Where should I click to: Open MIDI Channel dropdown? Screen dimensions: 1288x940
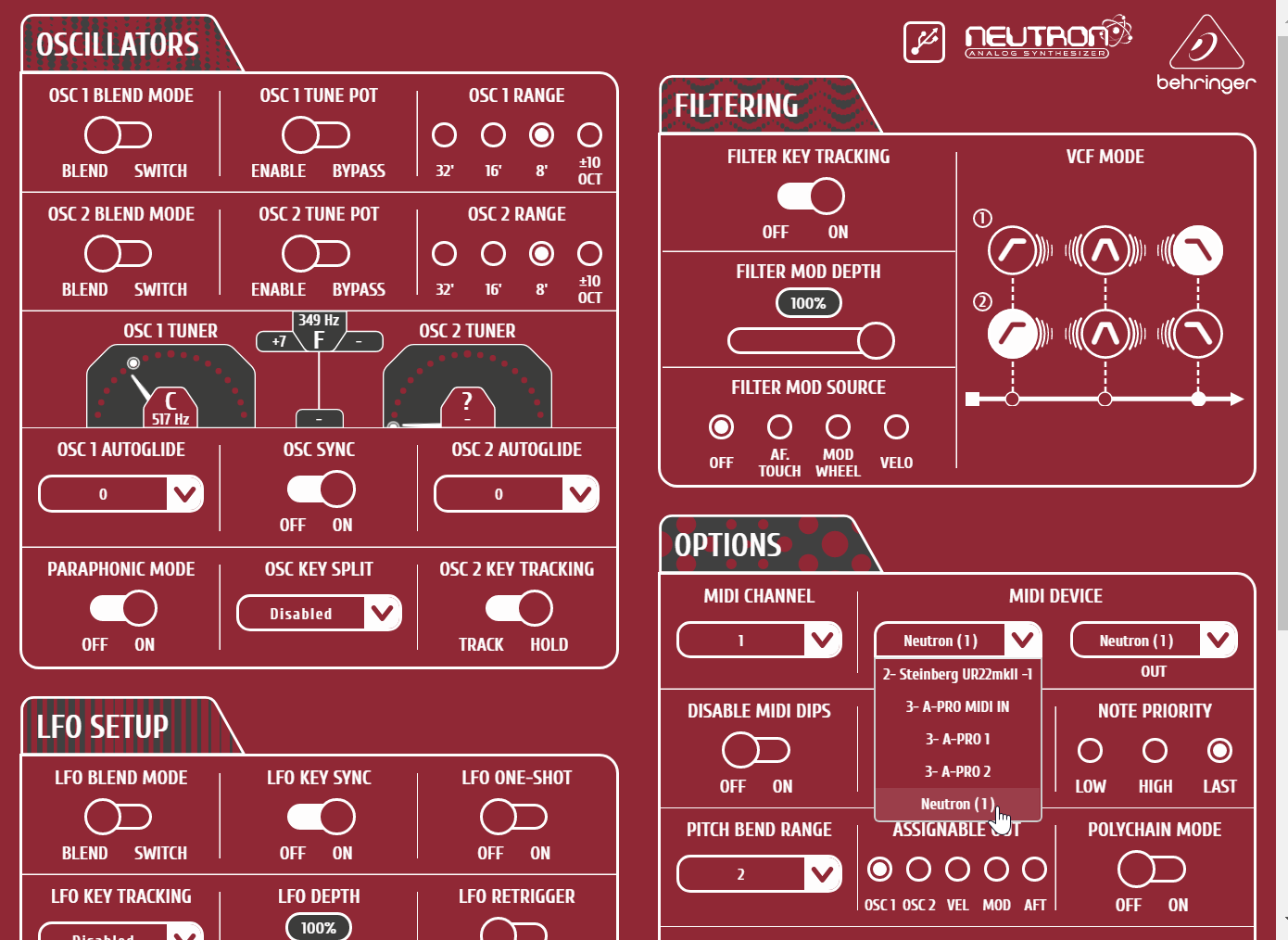coord(759,640)
